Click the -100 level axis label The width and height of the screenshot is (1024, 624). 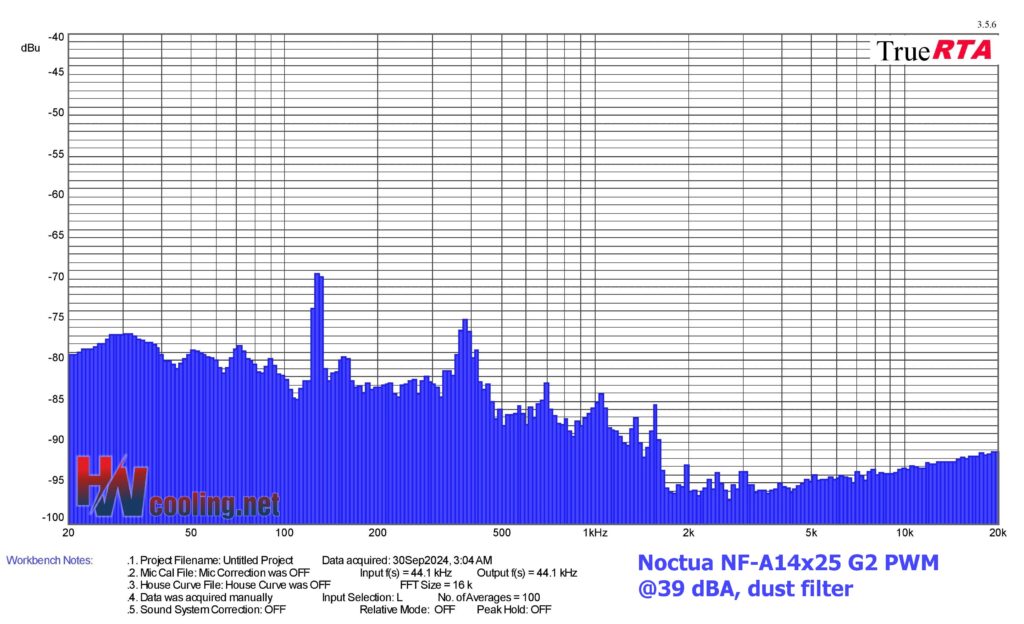click(x=52, y=518)
